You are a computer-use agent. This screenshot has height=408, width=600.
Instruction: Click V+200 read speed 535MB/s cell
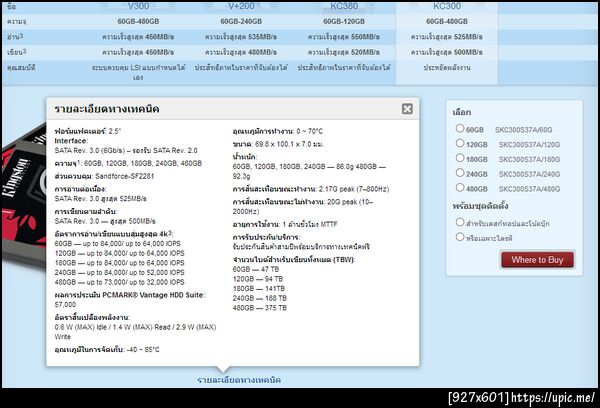(x=241, y=37)
